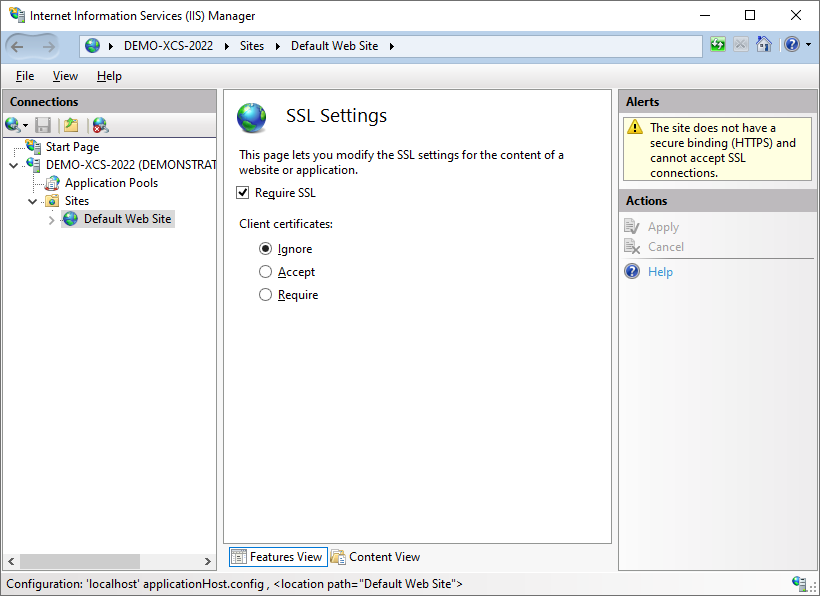This screenshot has height=596, width=820.
Task: Click the Back navigation arrow
Action: 17,47
